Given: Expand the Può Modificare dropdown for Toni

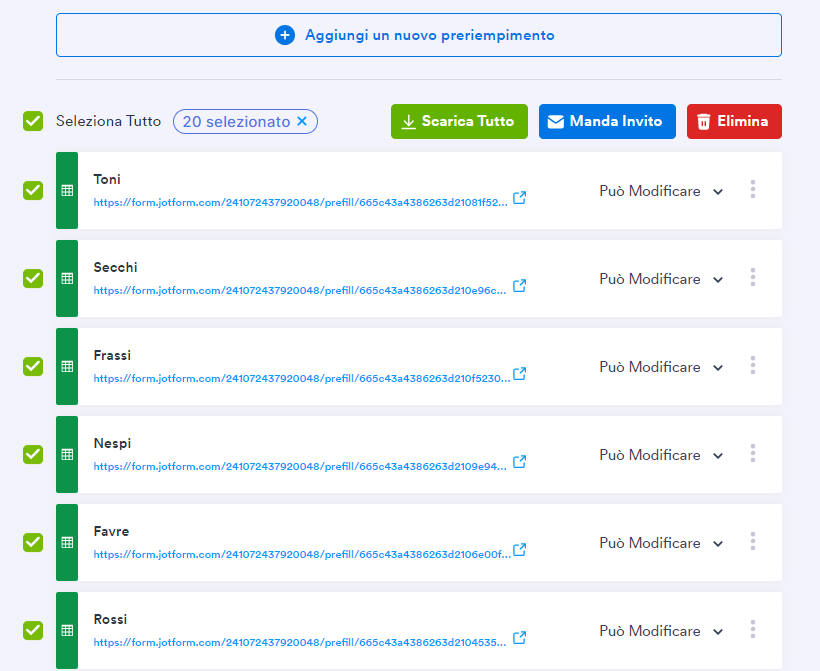Looking at the screenshot, I should pyautogui.click(x=660, y=191).
